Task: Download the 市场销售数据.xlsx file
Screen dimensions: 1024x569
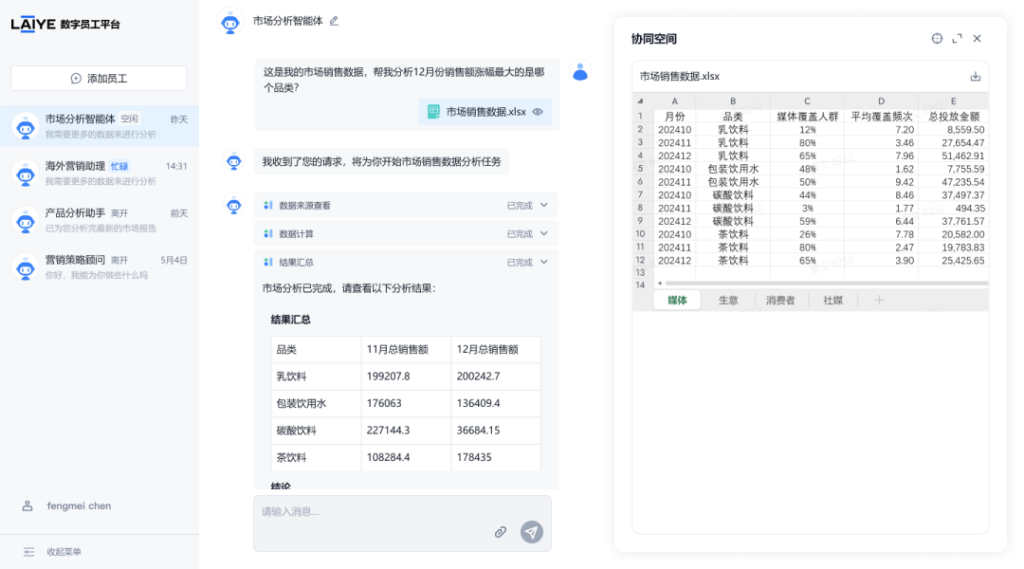Action: (x=975, y=76)
